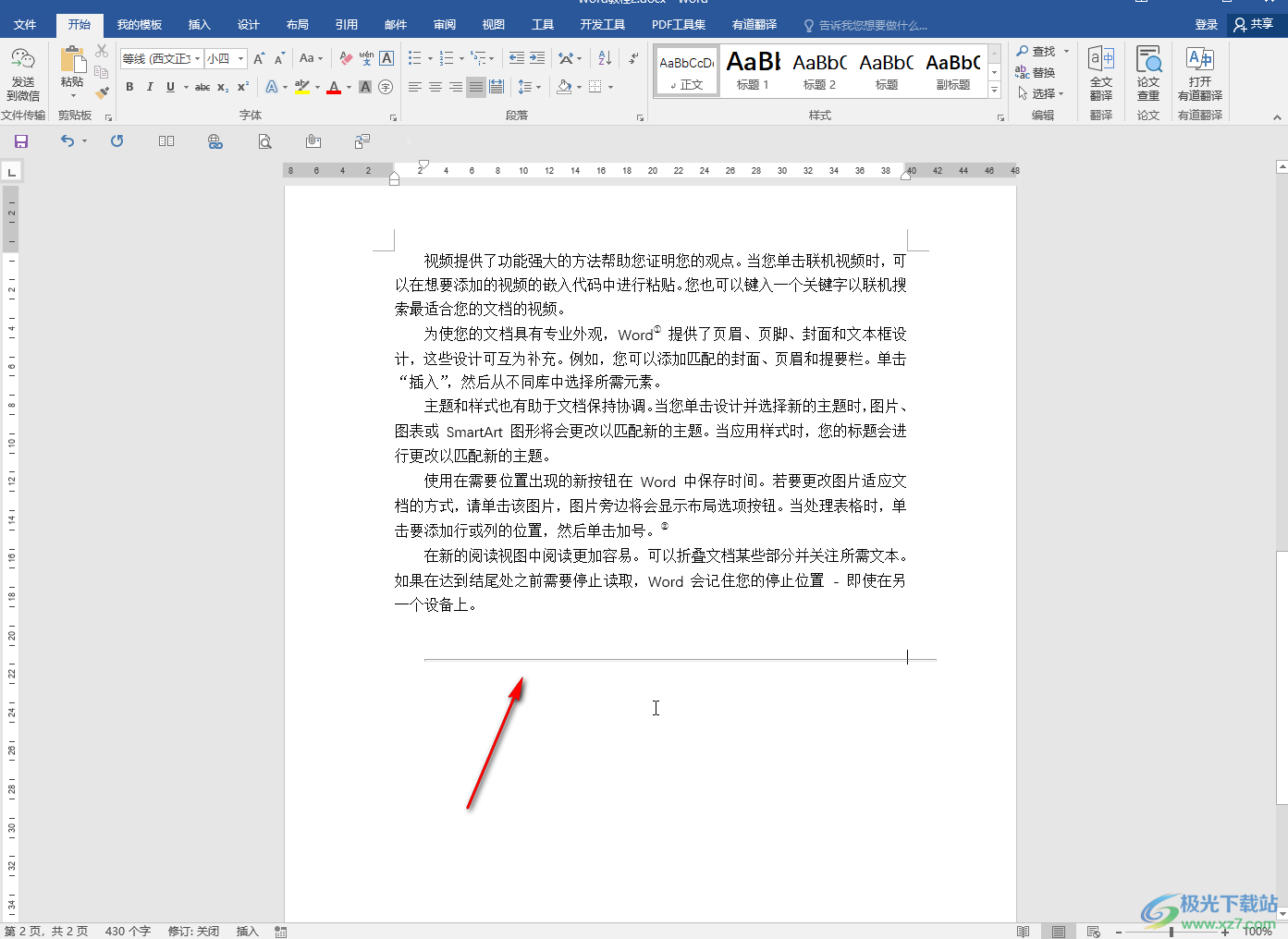Apply the red font color
1288x939 pixels.
[334, 87]
